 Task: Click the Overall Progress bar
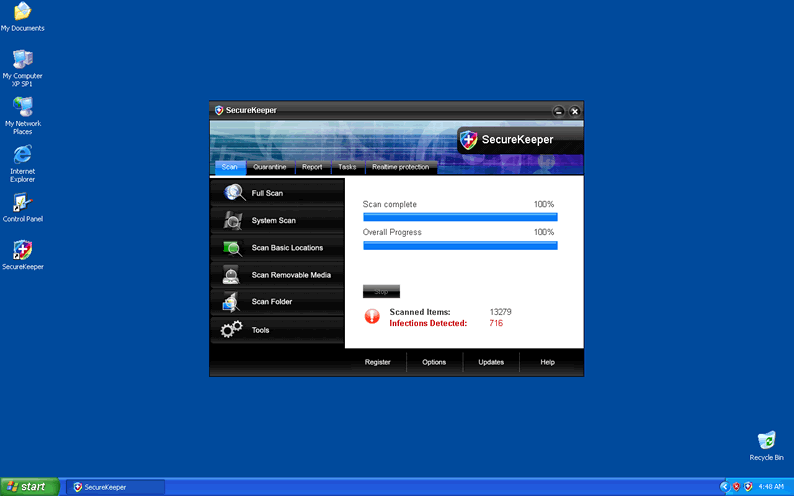click(460, 245)
